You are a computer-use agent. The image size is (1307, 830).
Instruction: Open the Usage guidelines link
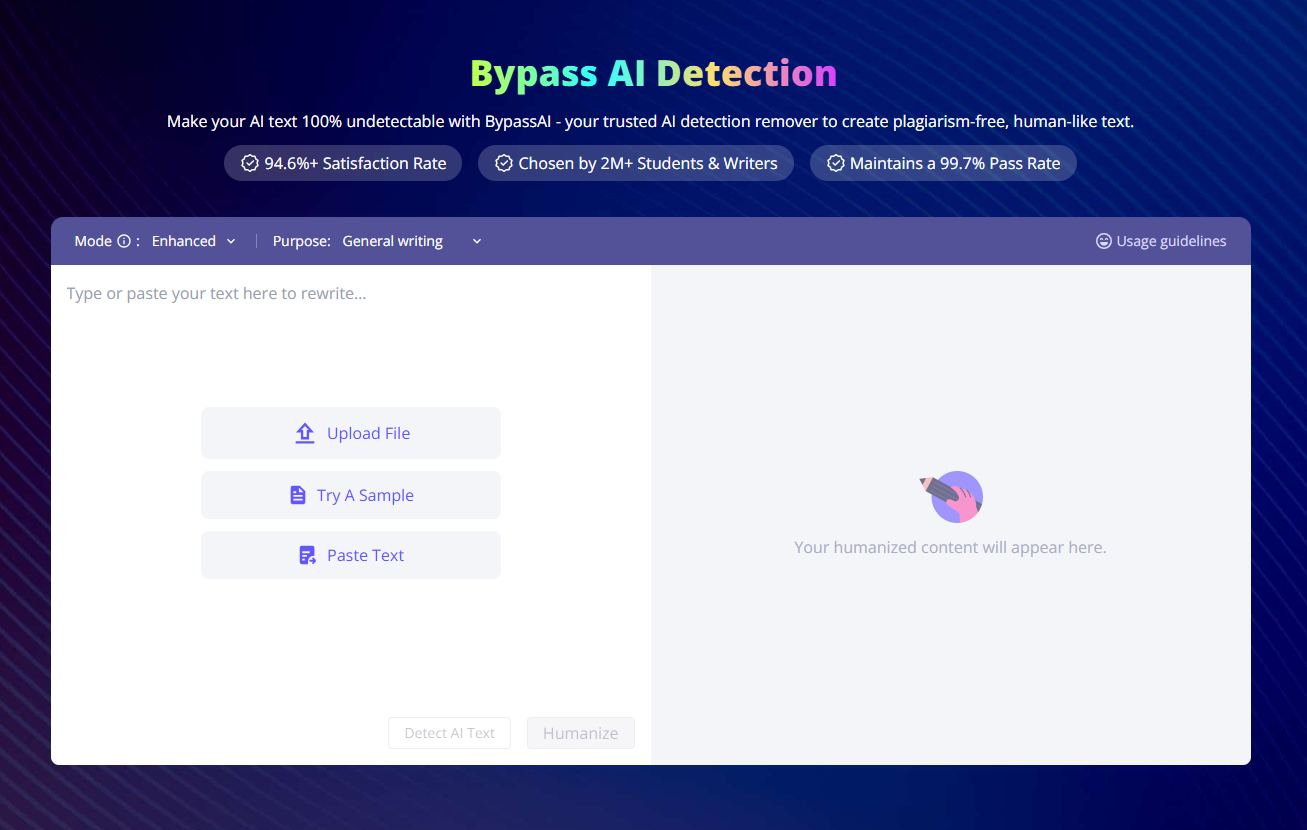pos(1161,241)
